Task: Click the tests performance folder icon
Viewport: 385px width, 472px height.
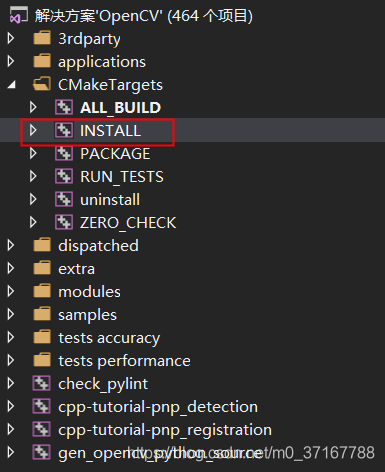Action: coord(42,360)
